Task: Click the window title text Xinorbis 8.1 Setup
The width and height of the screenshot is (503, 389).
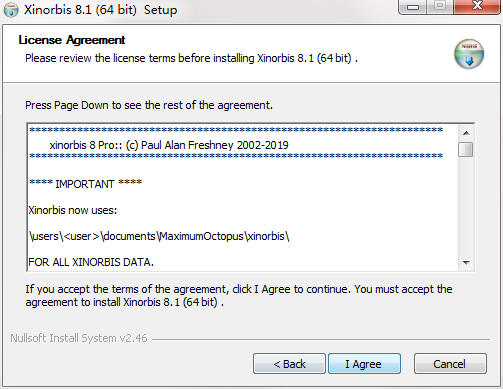Action: (x=101, y=10)
